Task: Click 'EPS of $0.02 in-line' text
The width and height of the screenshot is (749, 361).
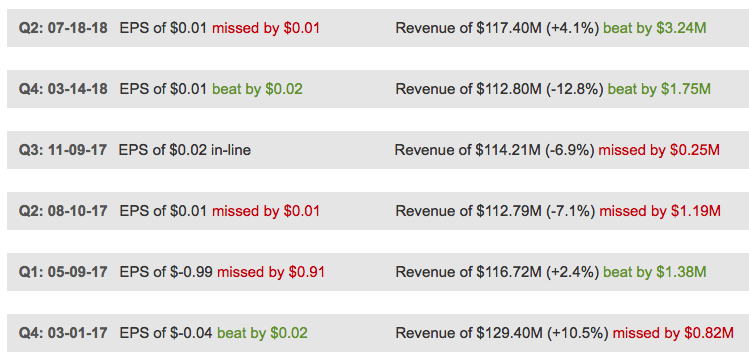Action: pos(184,150)
